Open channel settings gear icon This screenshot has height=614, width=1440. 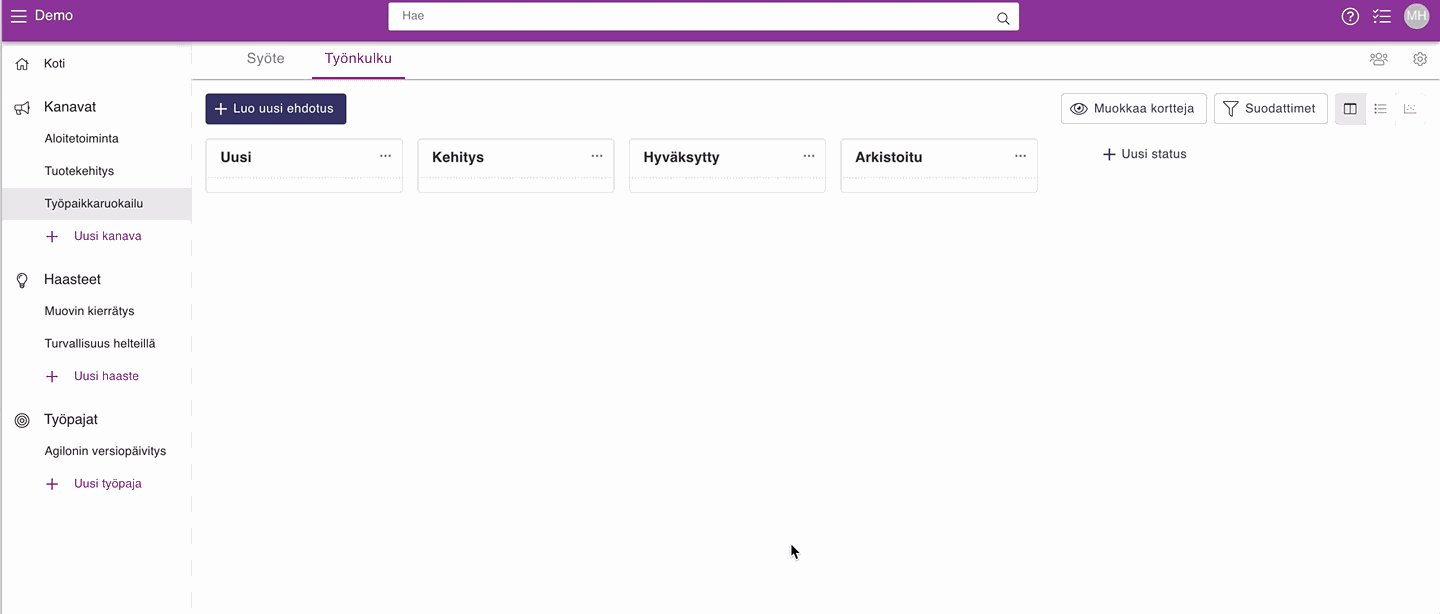[1420, 59]
